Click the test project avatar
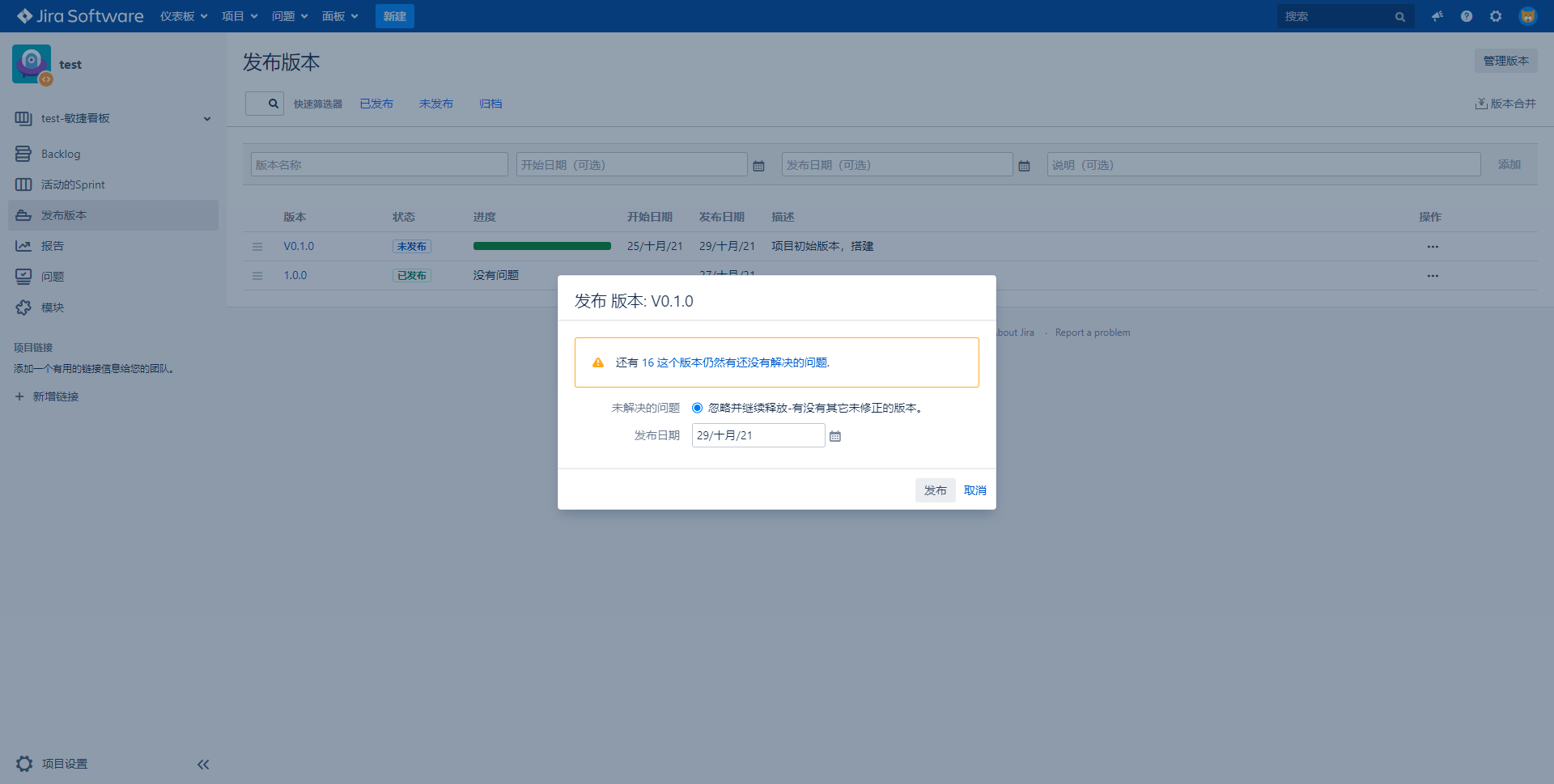Screen dimensions: 1554x784 (32, 64)
